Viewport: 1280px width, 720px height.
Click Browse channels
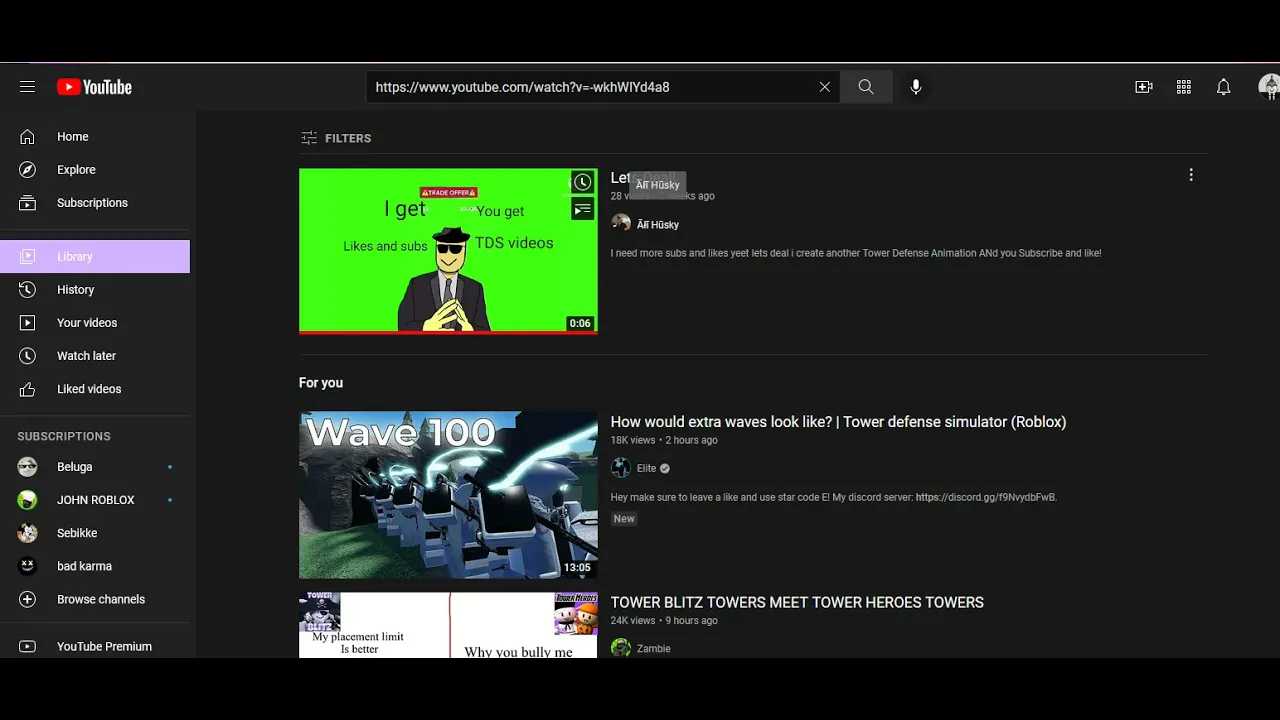click(95, 599)
